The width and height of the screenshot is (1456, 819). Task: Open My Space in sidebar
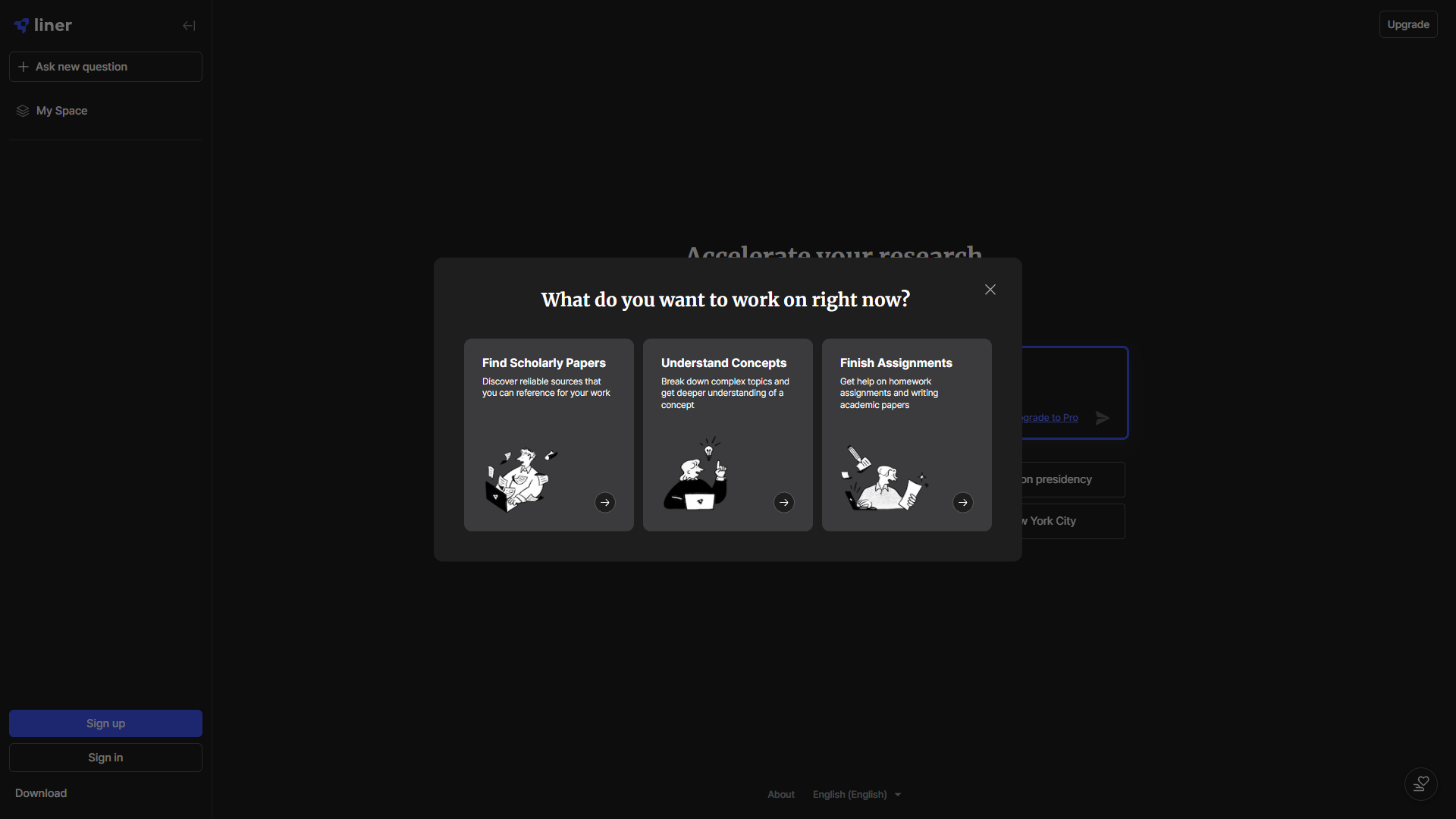[x=62, y=111]
